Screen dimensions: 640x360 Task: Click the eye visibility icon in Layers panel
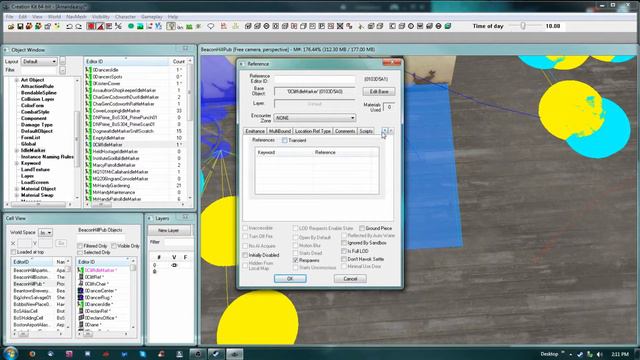[174, 265]
